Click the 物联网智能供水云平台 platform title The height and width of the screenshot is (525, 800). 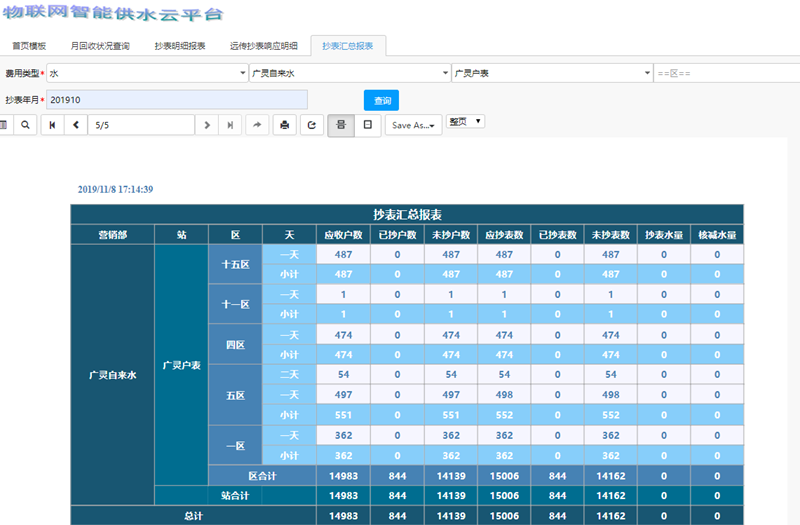pos(112,13)
